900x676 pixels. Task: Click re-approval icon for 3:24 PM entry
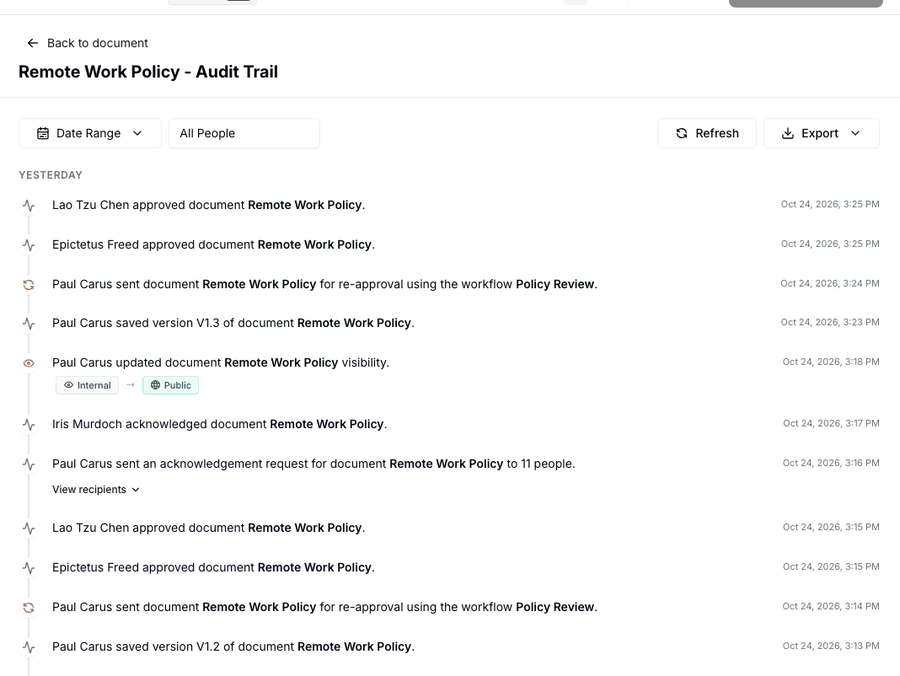(29, 285)
